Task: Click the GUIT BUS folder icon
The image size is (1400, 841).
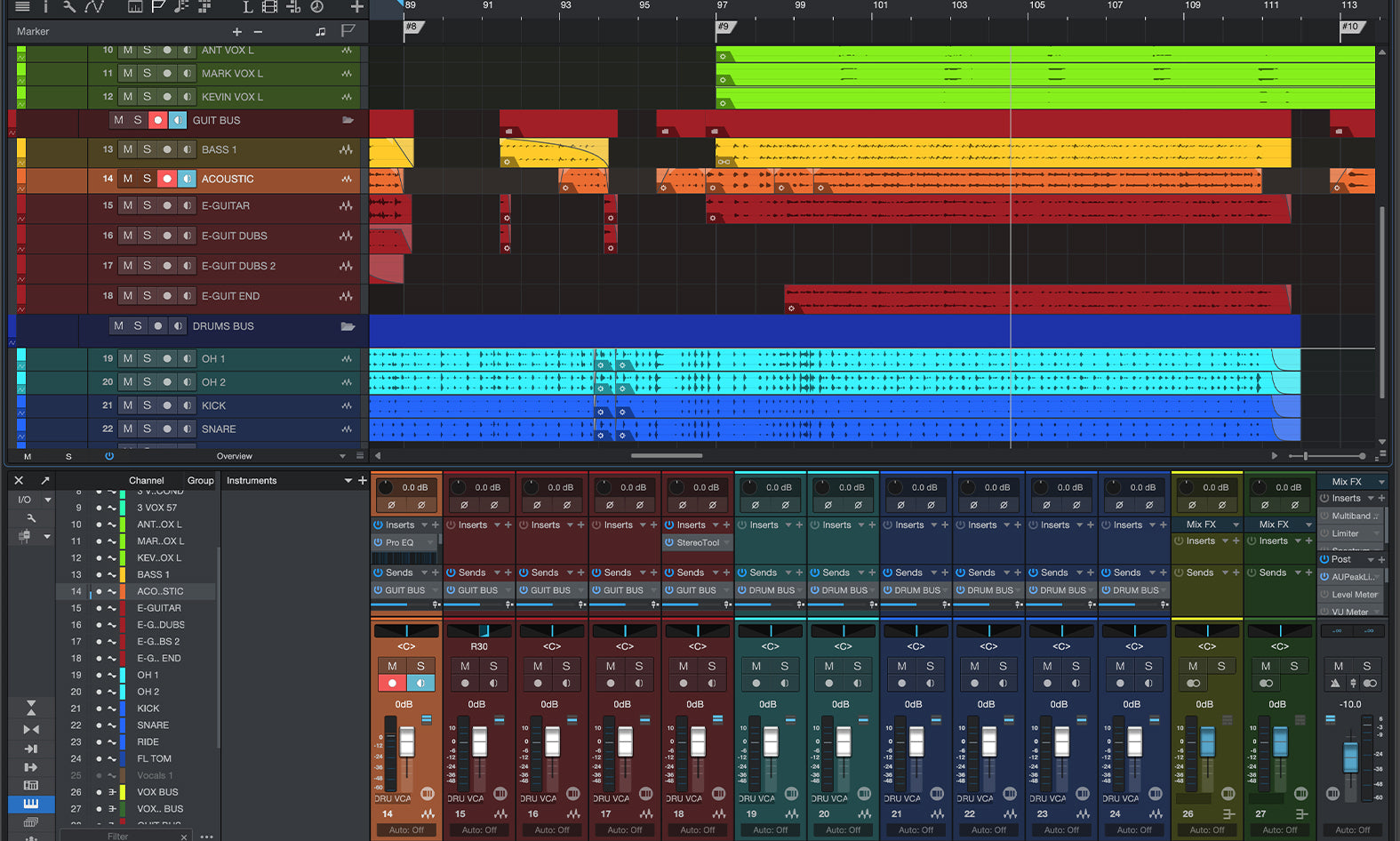Action: [x=348, y=120]
